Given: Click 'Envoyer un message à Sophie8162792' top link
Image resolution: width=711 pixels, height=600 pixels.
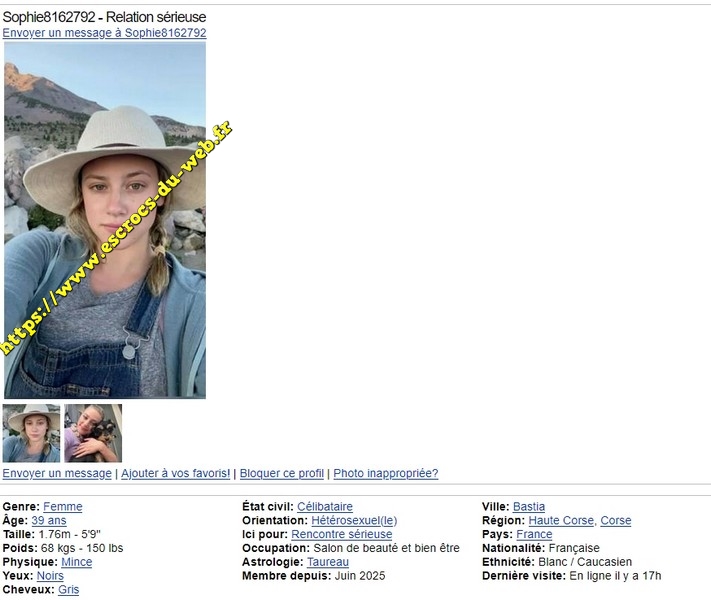Looking at the screenshot, I should 104,33.
